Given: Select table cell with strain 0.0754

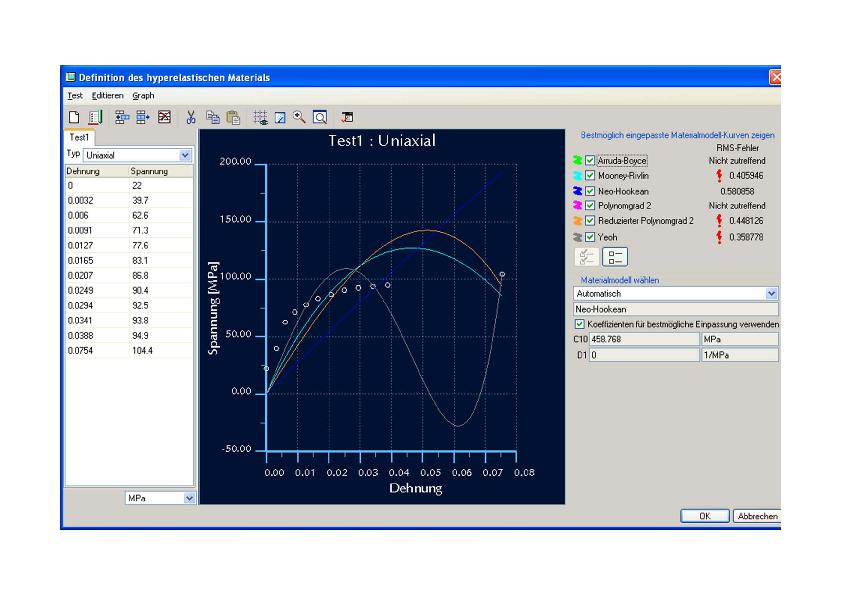Looking at the screenshot, I should [x=97, y=350].
